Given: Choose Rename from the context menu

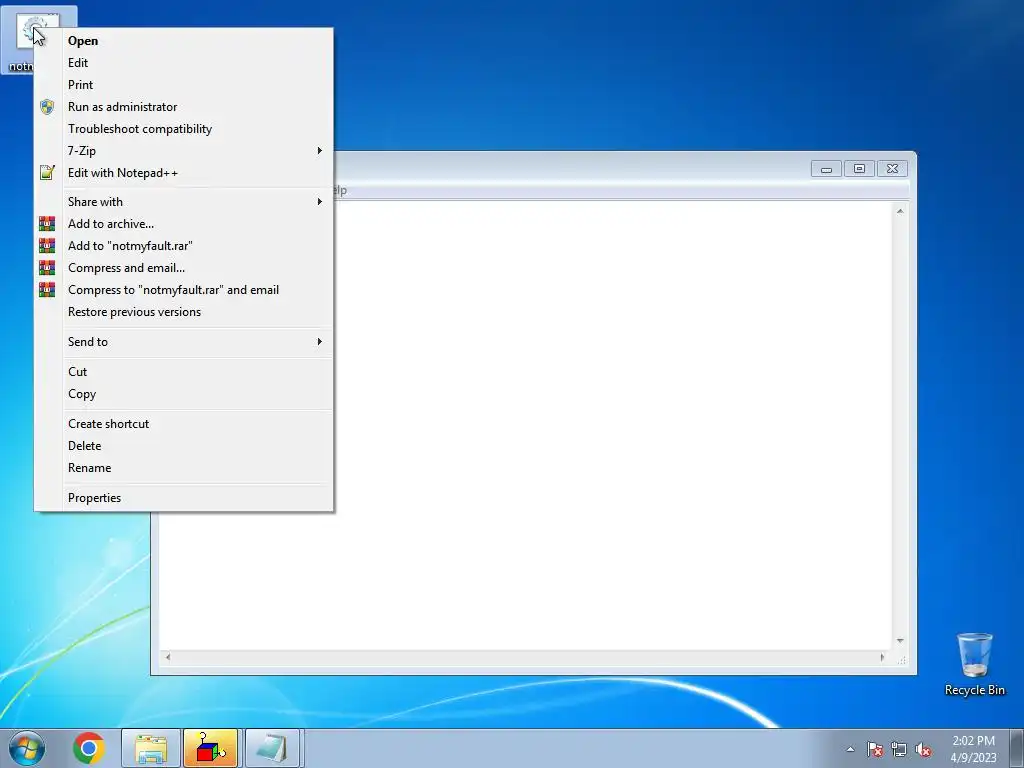Looking at the screenshot, I should tap(184, 468).
